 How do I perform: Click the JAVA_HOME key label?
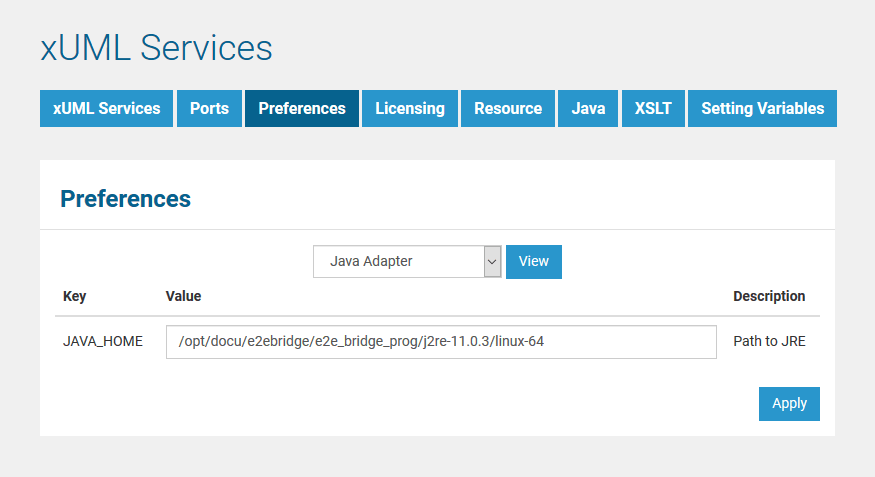pos(103,342)
